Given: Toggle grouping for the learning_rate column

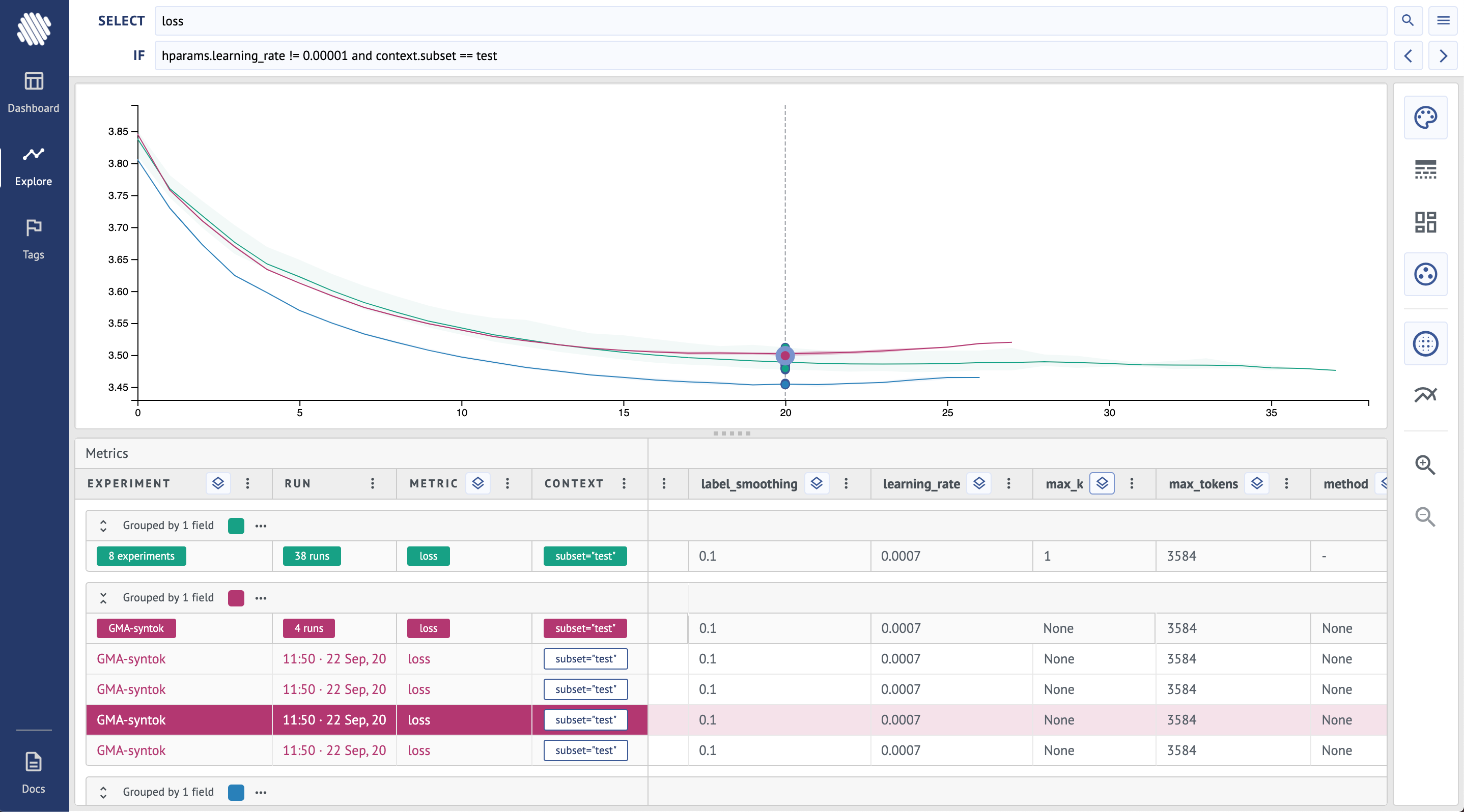Looking at the screenshot, I should coord(979,483).
